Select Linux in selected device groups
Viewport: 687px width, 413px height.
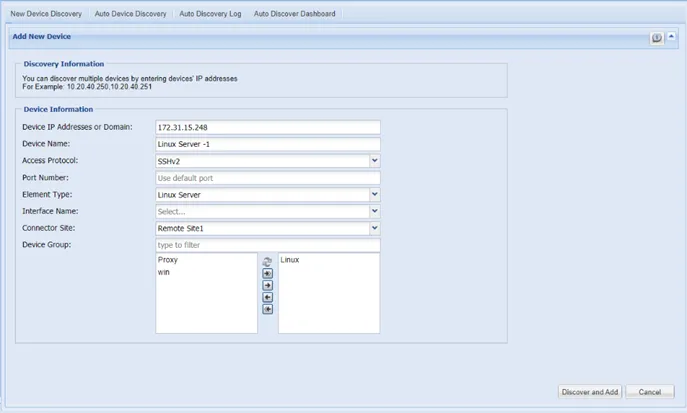[x=290, y=260]
